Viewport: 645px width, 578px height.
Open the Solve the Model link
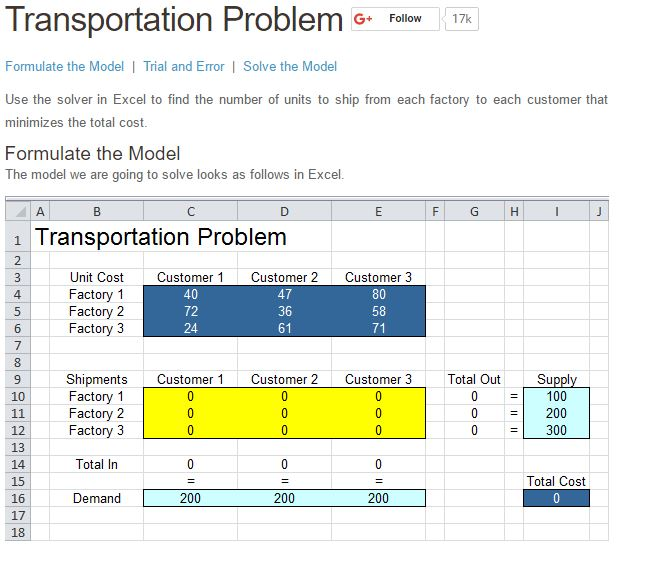point(290,66)
